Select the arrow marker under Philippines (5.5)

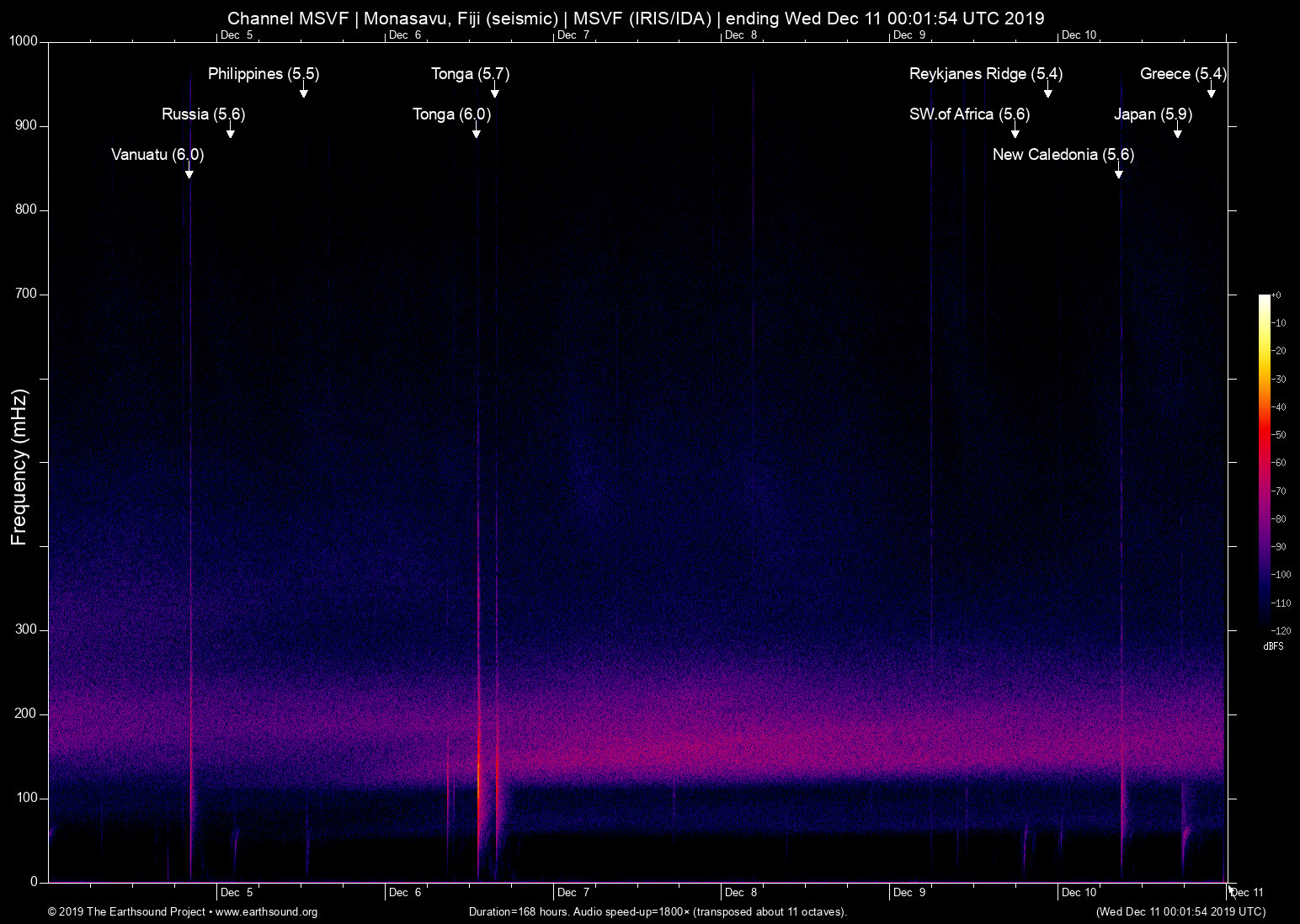click(x=304, y=91)
